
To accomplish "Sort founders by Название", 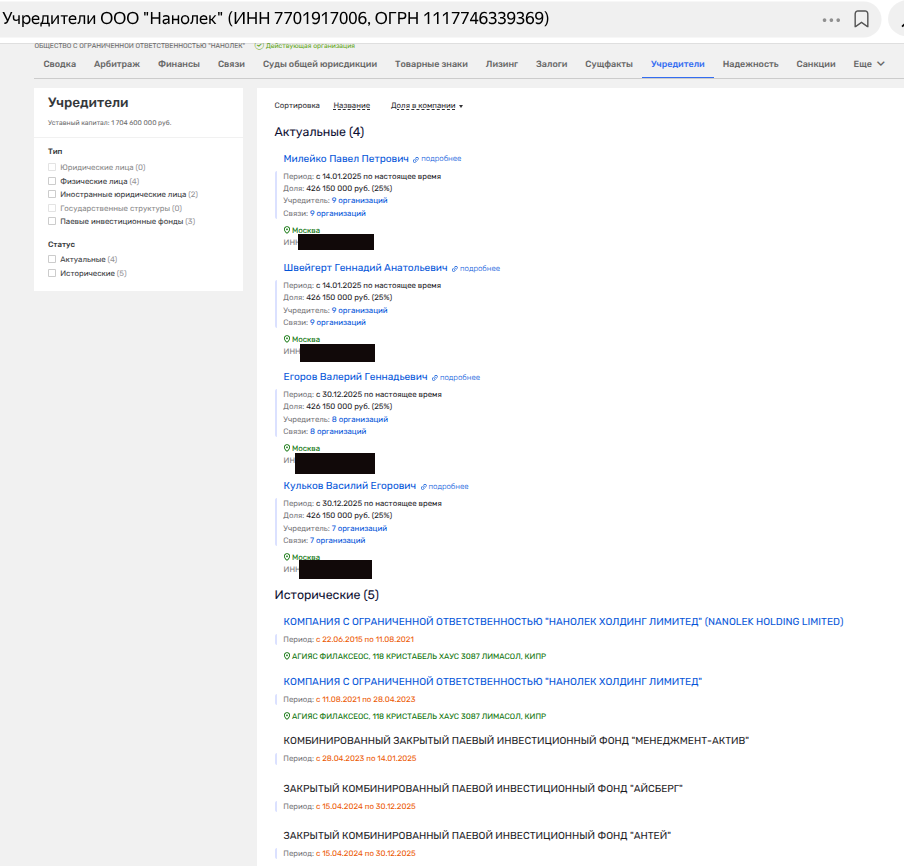I will 351,106.
